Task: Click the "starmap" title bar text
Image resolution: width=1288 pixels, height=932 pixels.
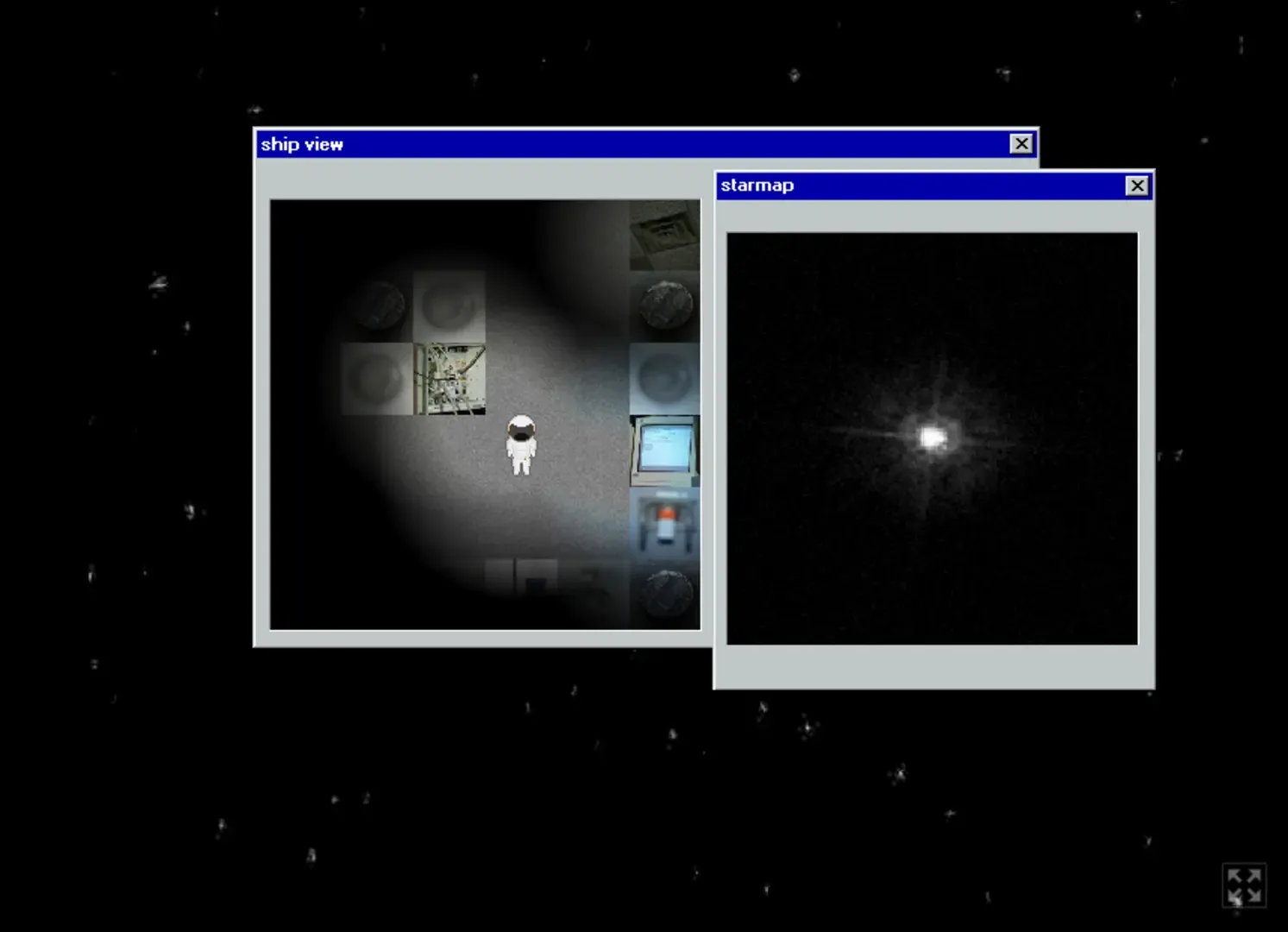Action: [757, 186]
